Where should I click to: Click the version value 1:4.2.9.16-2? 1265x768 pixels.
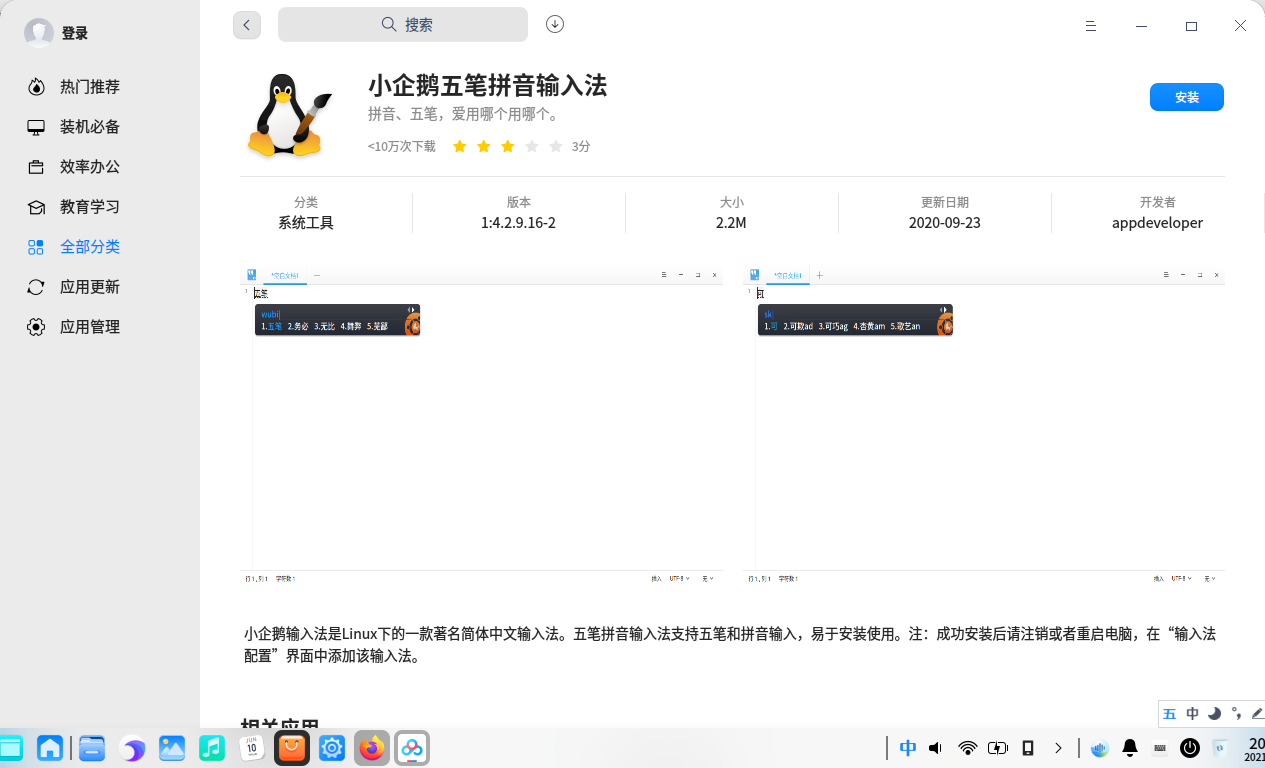tap(518, 223)
